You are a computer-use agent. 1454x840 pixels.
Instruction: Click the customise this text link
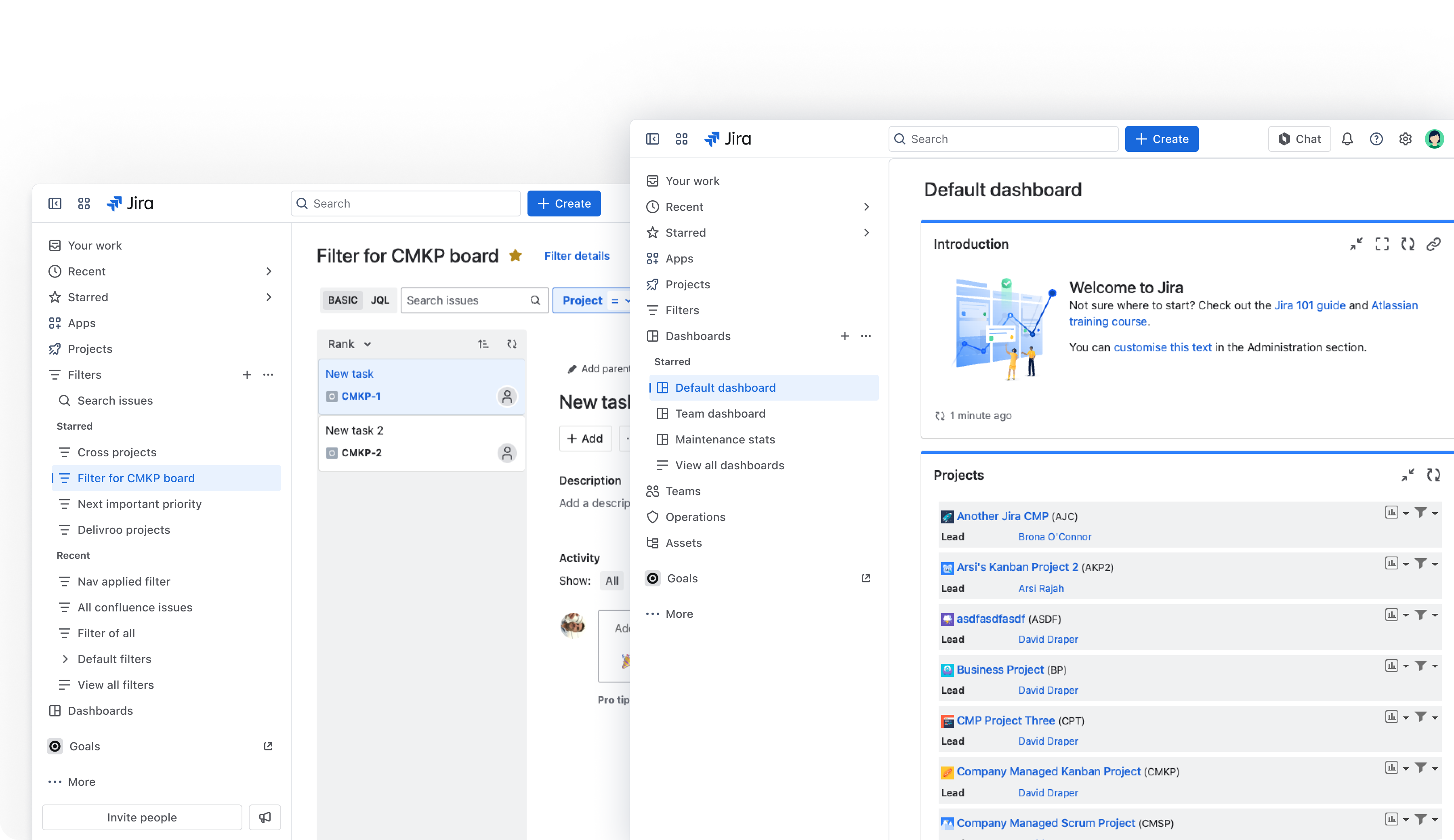point(1162,347)
